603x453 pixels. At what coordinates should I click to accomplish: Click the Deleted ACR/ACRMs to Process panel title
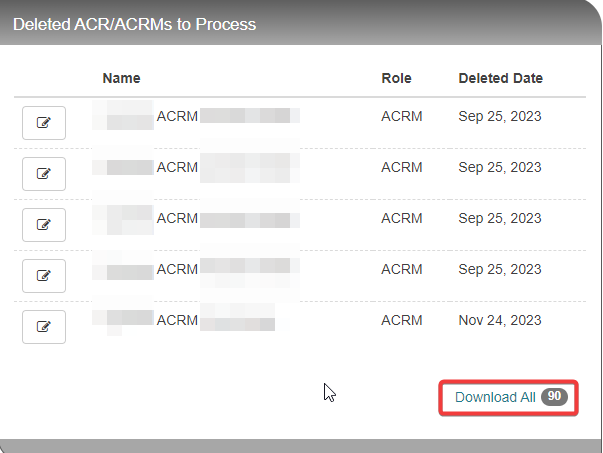(x=135, y=24)
